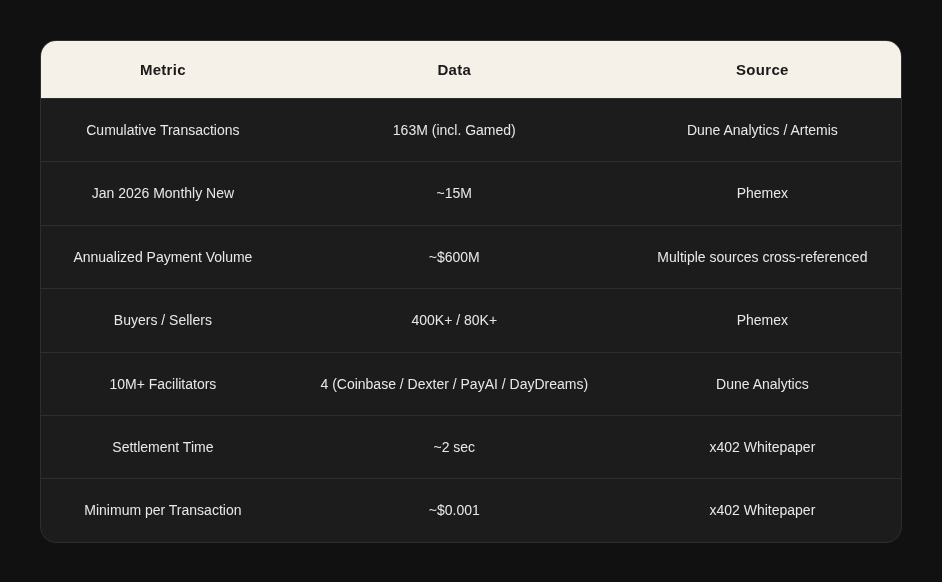
Task: Select Minimum per Transaction label
Action: click(163, 510)
